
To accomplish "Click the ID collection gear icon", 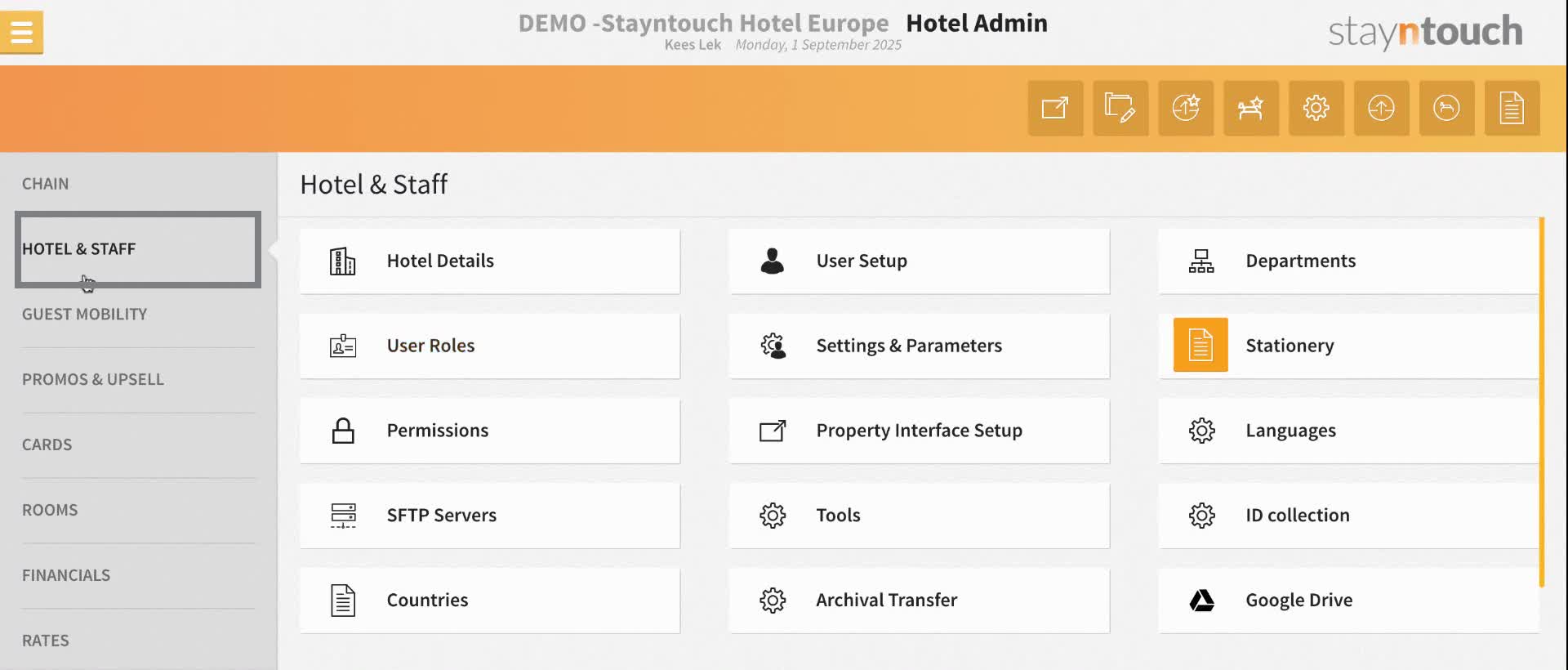I will (x=1202, y=516).
